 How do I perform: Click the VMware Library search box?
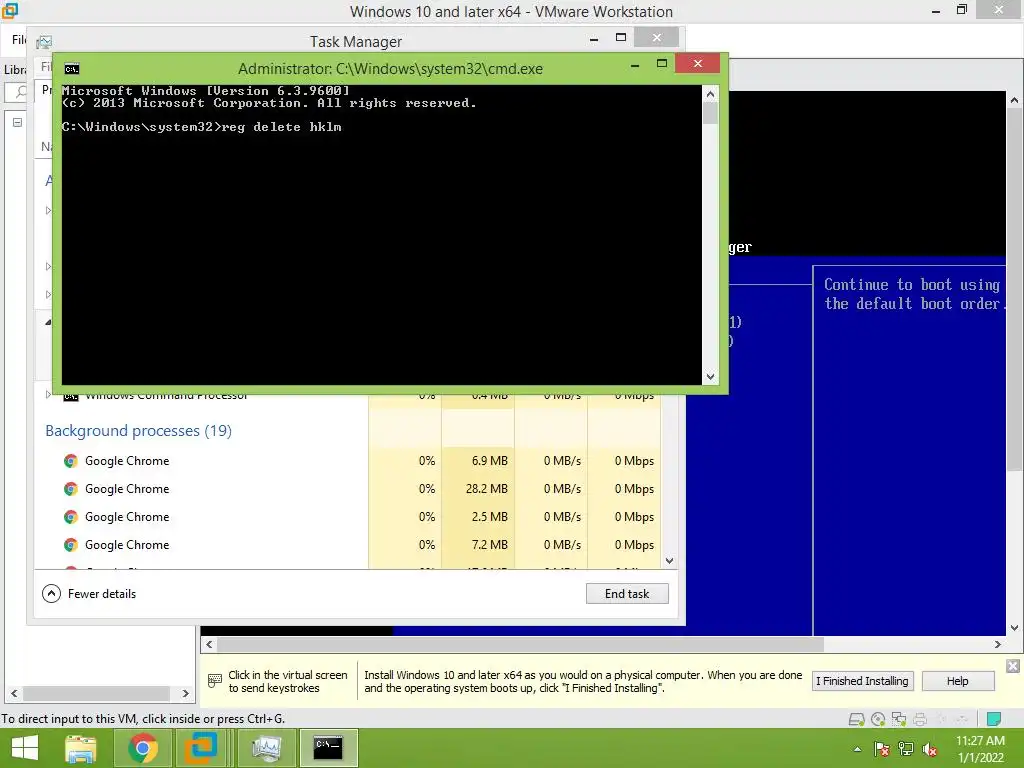click(16, 92)
